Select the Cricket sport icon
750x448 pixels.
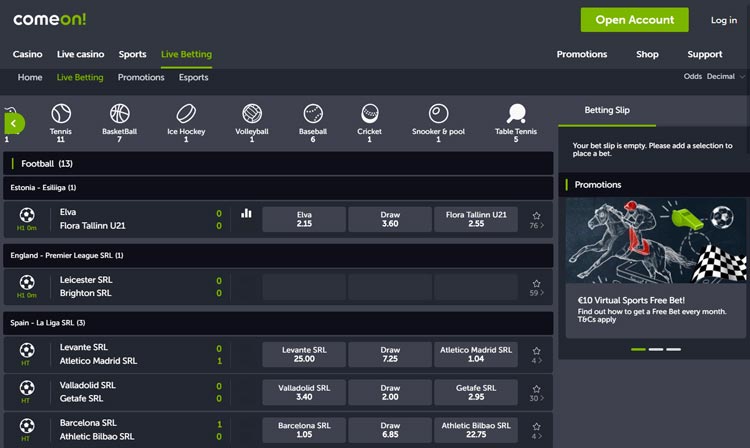tap(370, 114)
